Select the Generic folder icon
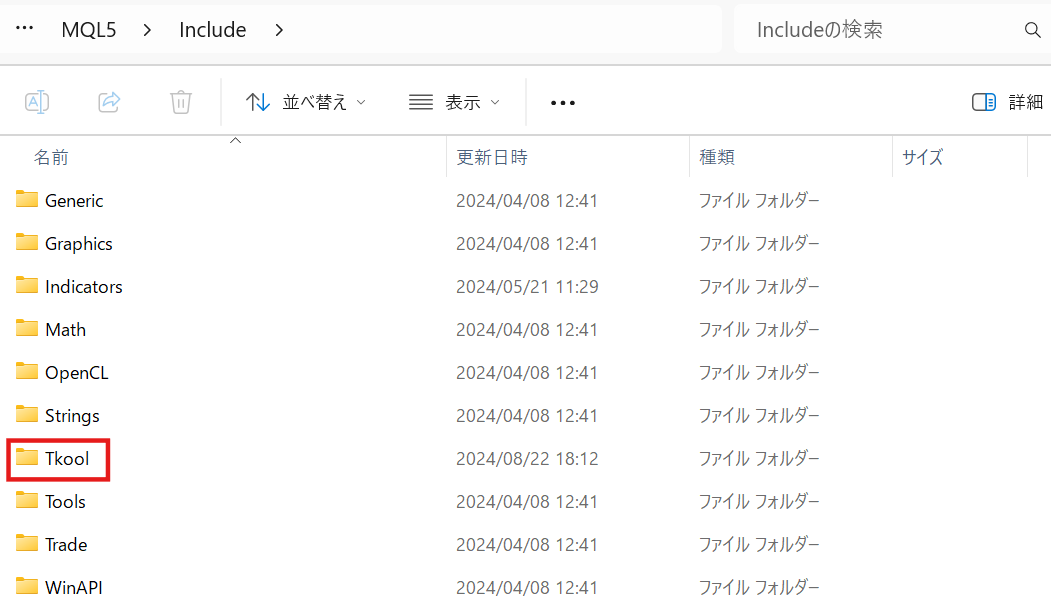The width and height of the screenshot is (1051, 601). [27, 200]
